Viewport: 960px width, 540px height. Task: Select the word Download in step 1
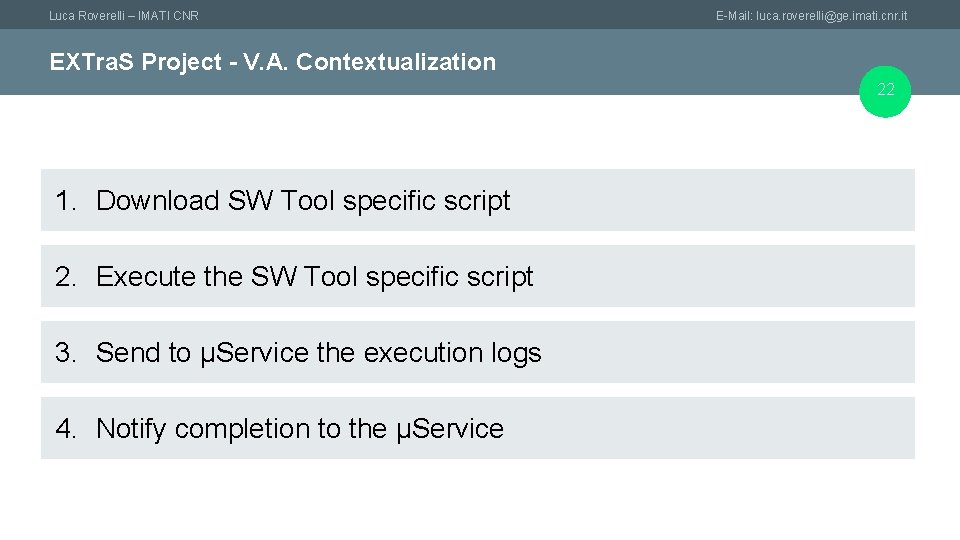[157, 201]
